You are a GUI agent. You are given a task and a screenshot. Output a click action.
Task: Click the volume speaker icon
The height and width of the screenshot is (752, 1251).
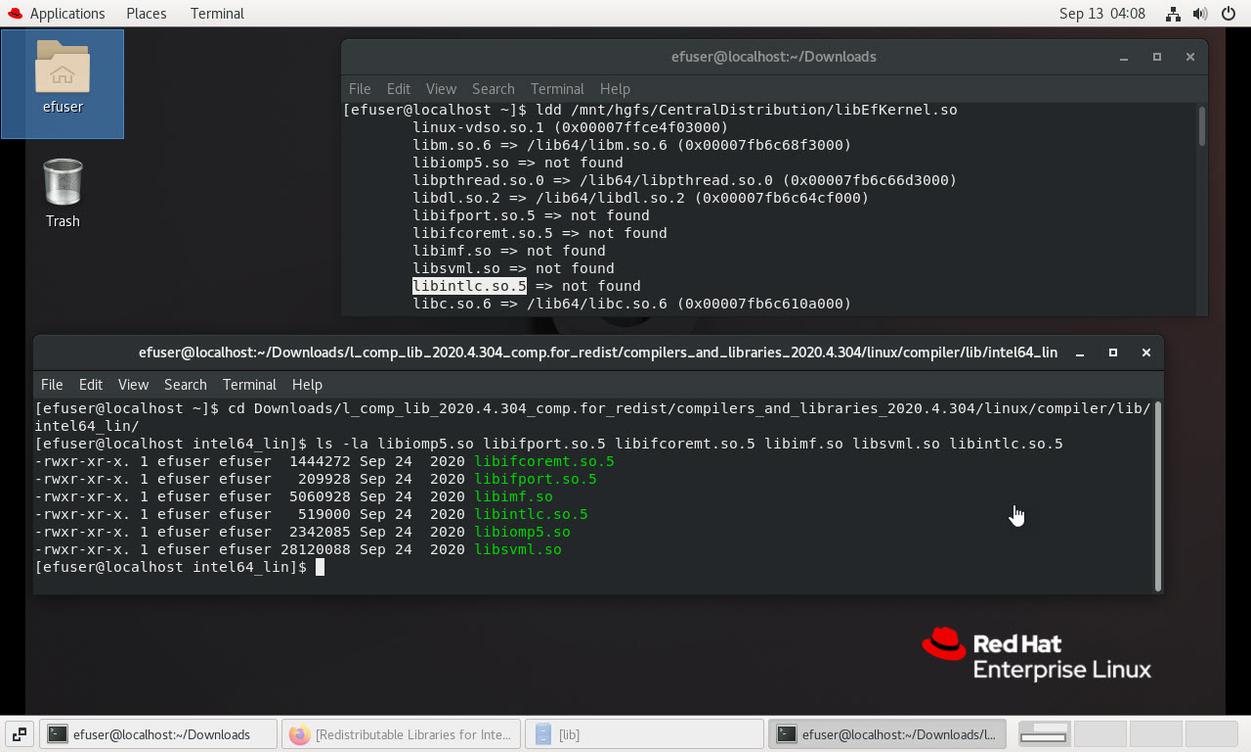point(1201,14)
